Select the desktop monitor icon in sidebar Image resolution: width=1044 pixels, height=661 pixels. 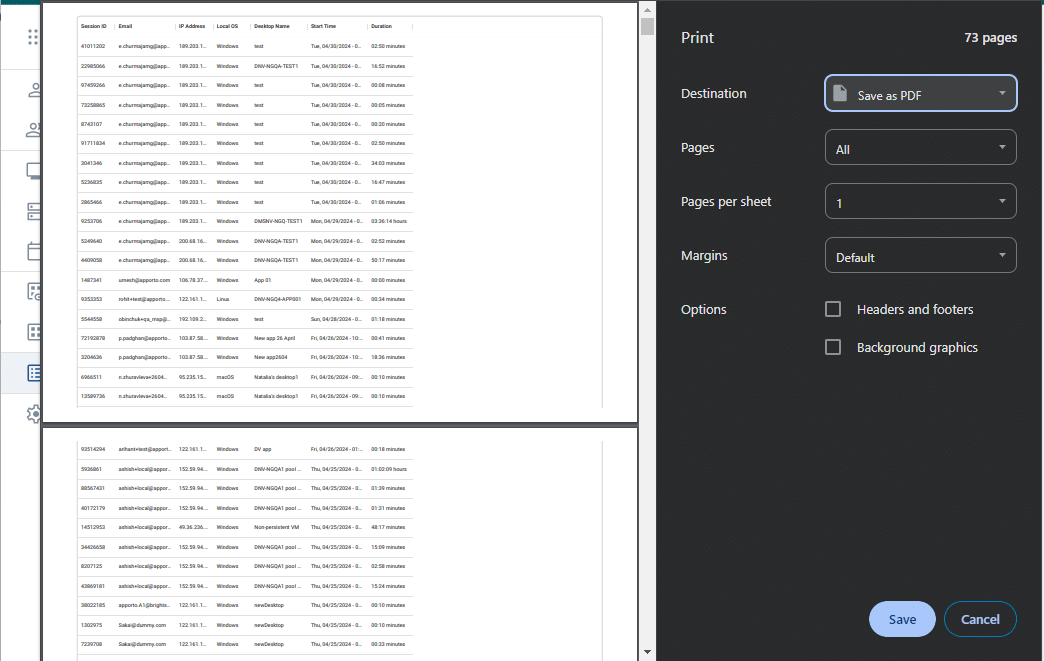pyautogui.click(x=34, y=171)
